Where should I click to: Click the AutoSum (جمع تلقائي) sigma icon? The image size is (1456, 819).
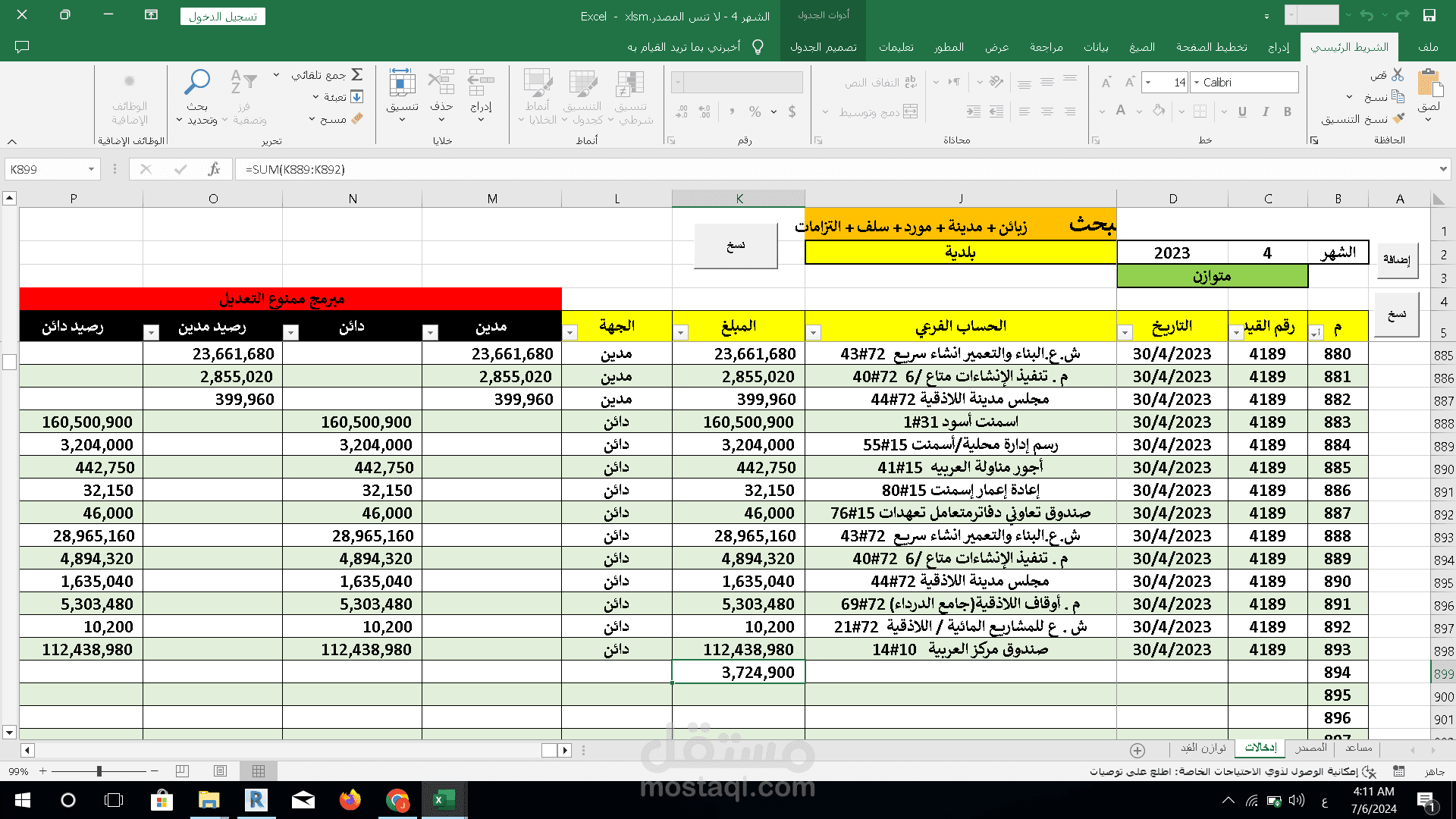(x=357, y=74)
